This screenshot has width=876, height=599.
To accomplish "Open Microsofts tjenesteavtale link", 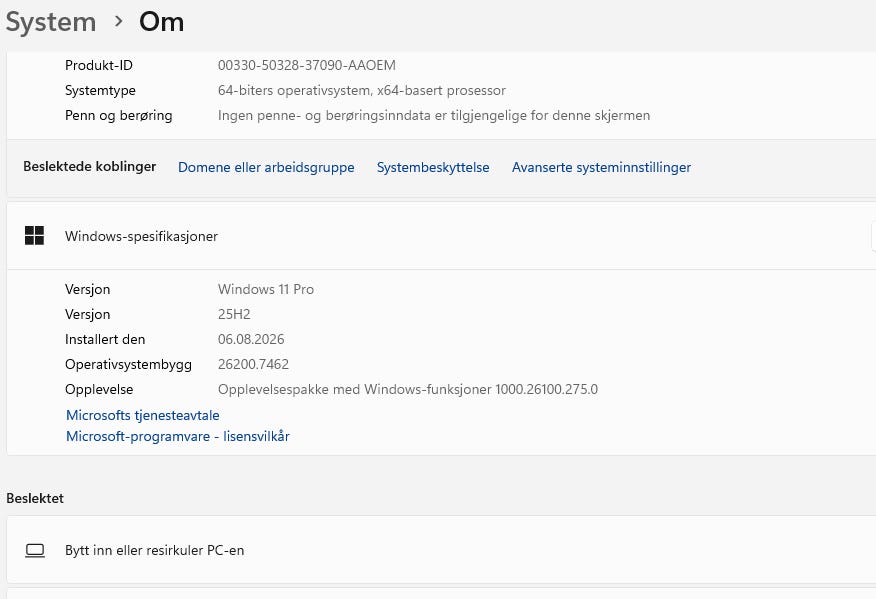I will (142, 415).
